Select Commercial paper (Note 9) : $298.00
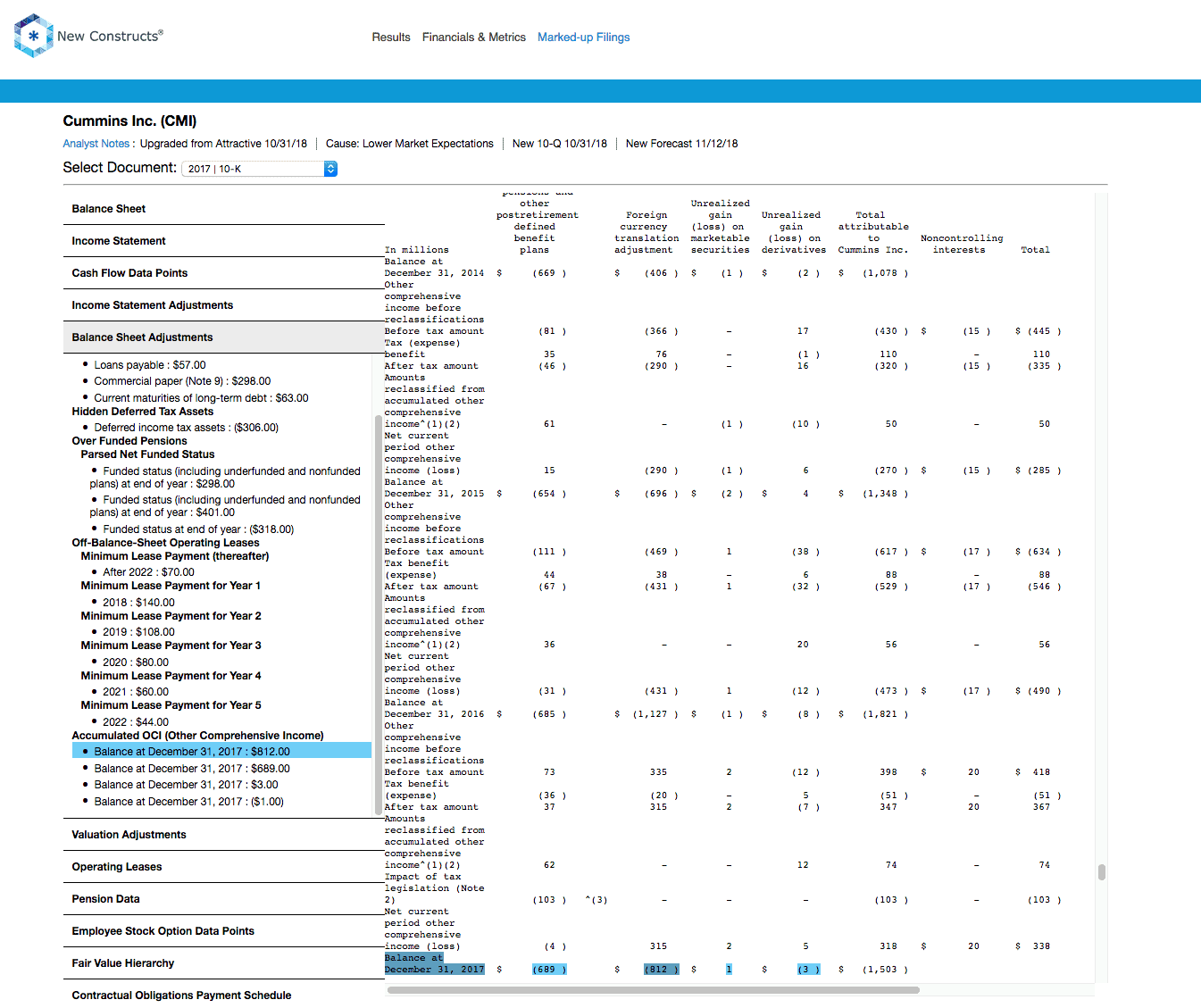Screen dimensions: 1201x1008 click(182, 381)
